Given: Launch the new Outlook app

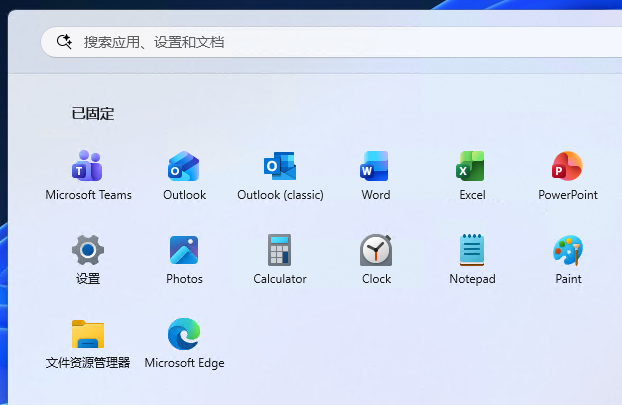Looking at the screenshot, I should tap(184, 166).
